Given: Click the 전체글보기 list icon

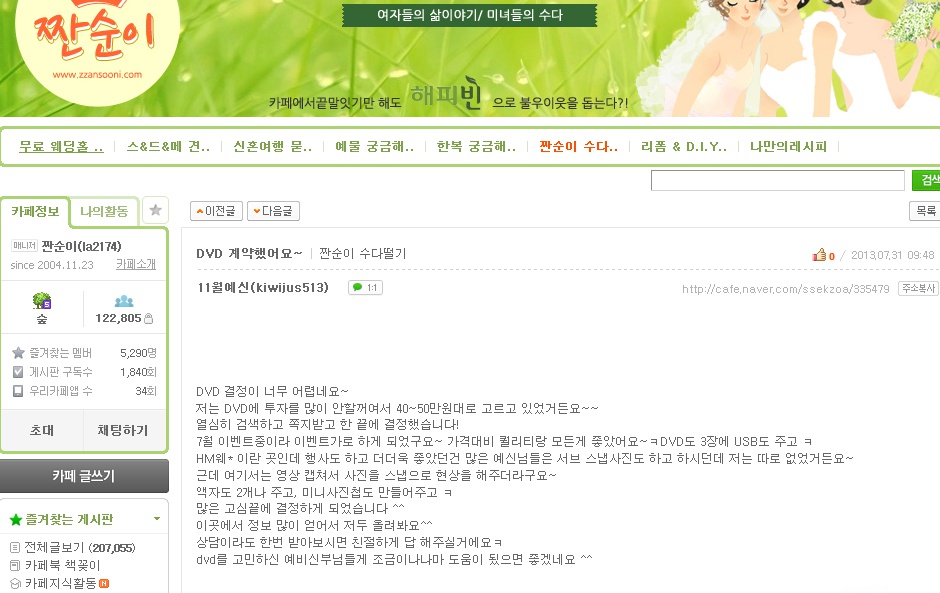Looking at the screenshot, I should (x=15, y=547).
